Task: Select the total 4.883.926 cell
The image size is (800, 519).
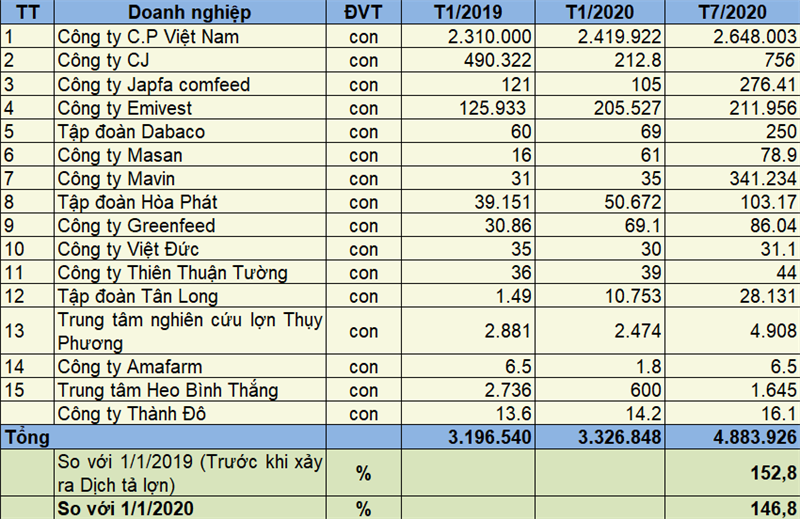Action: click(733, 437)
